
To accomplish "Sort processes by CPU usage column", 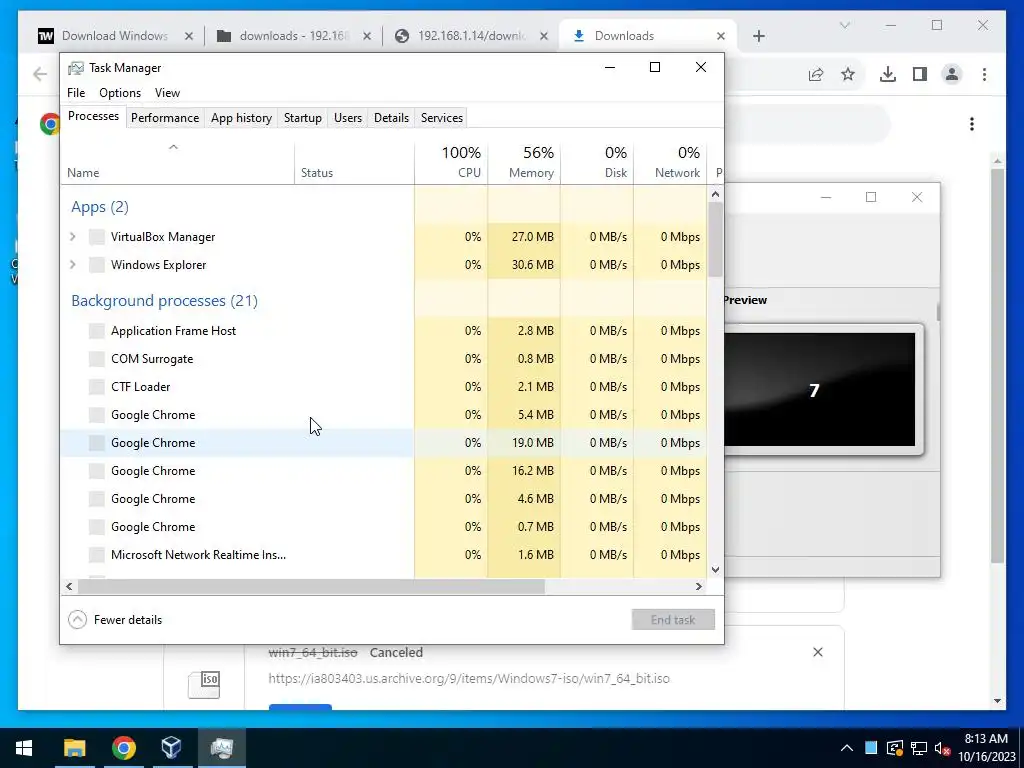I will (451, 163).
